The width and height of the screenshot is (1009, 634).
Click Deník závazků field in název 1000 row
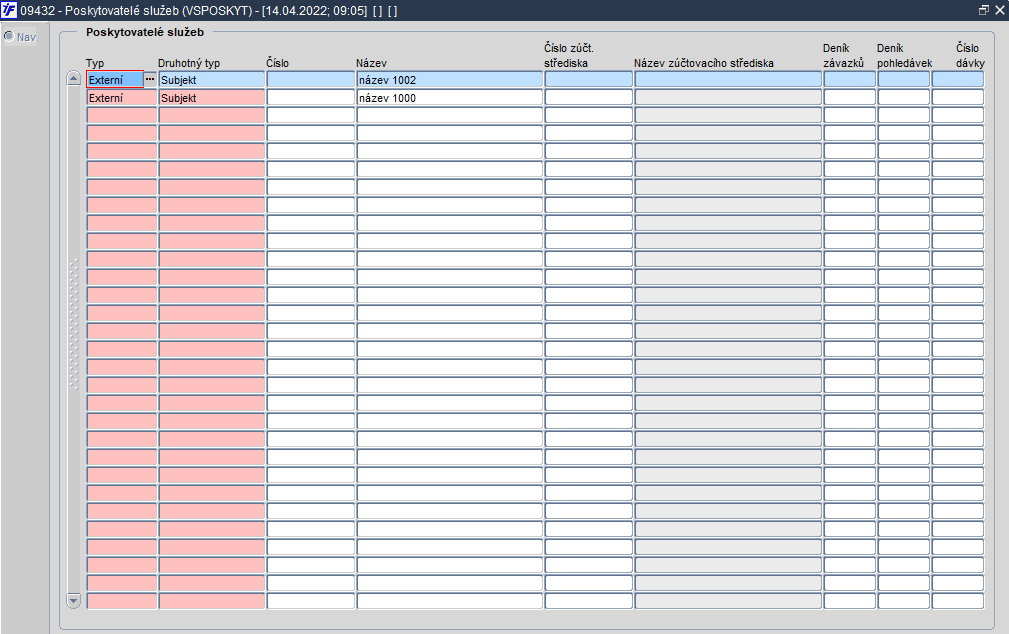click(x=849, y=98)
